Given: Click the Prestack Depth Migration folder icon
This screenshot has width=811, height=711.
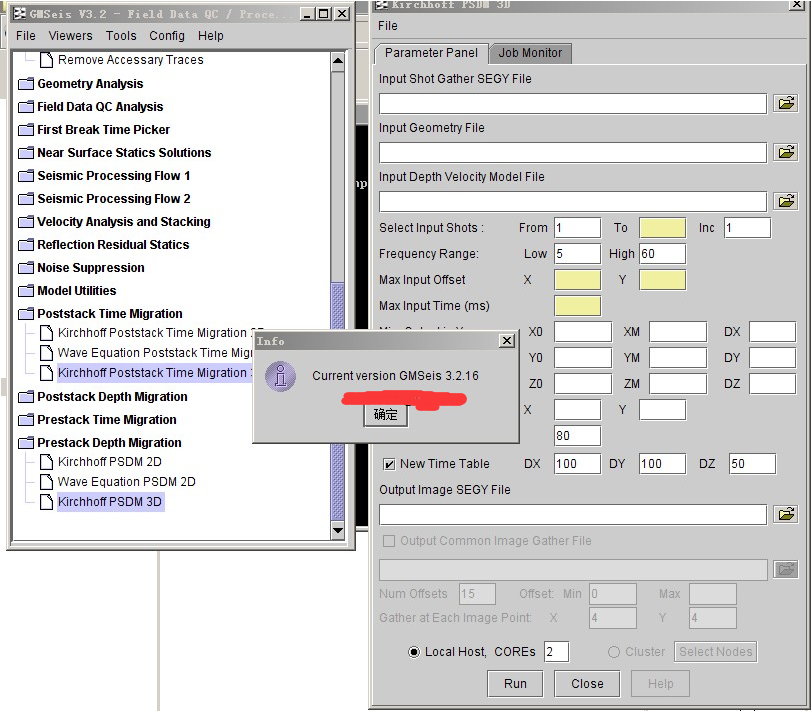Looking at the screenshot, I should click(26, 443).
